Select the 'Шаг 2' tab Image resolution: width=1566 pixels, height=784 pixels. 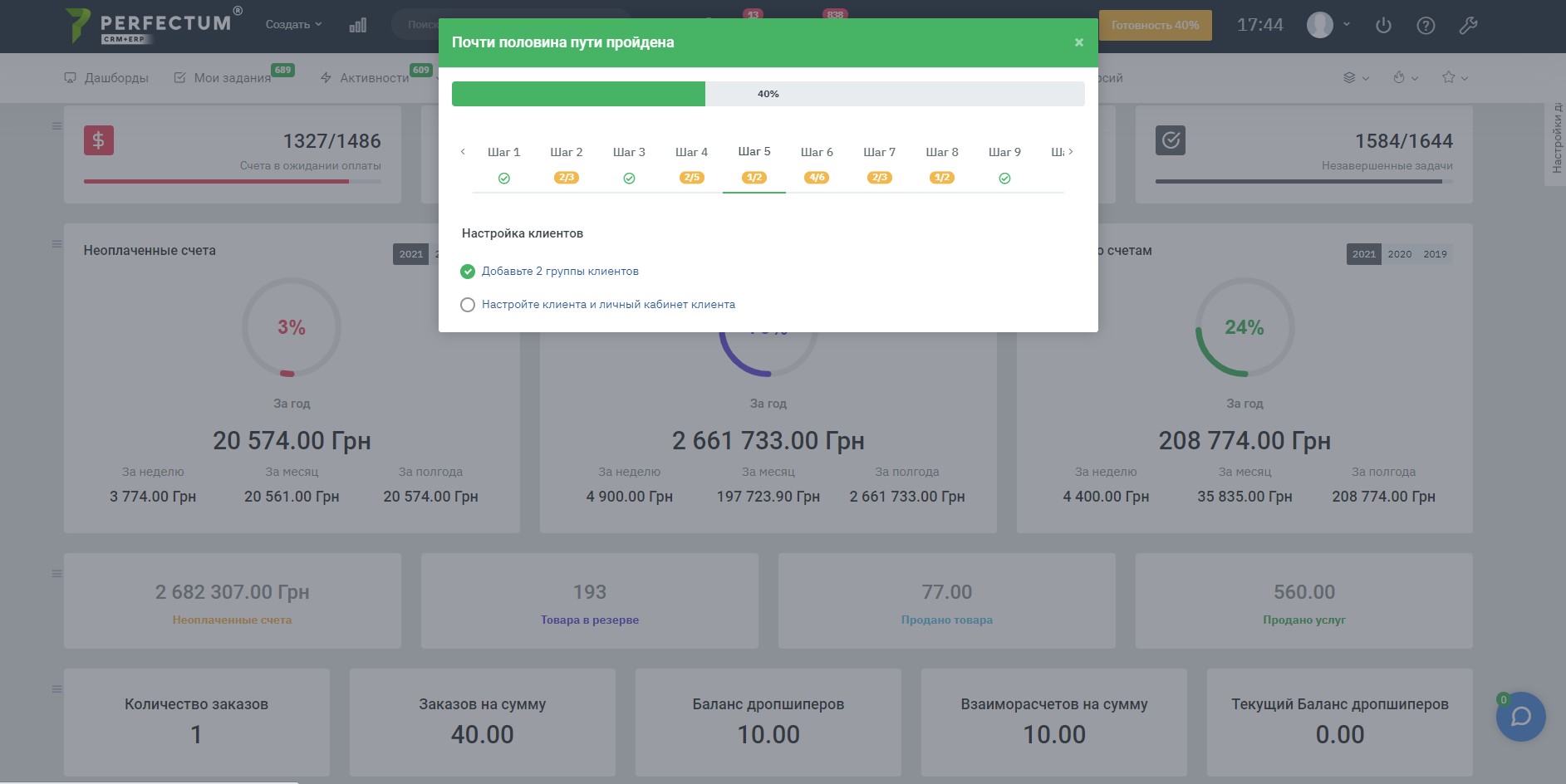click(x=566, y=153)
